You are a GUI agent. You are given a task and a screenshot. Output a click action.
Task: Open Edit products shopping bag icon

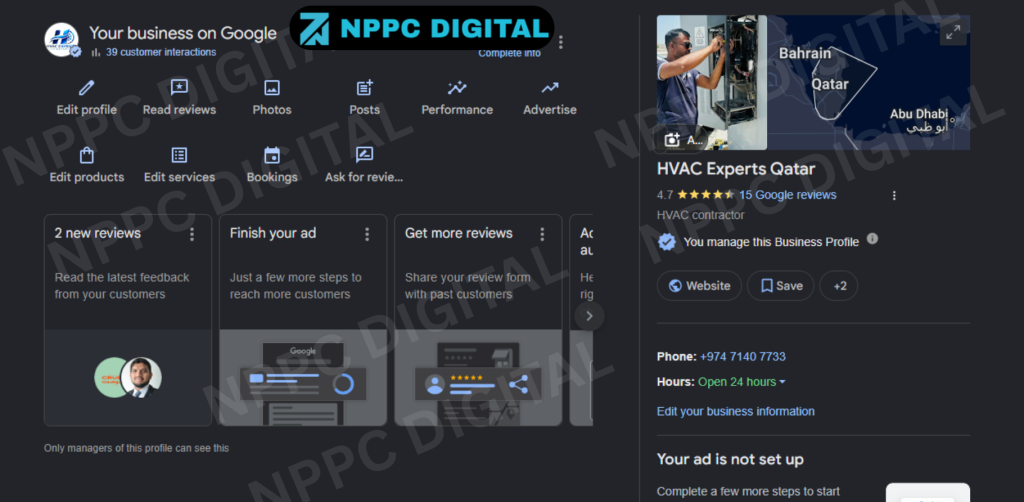(x=86, y=155)
